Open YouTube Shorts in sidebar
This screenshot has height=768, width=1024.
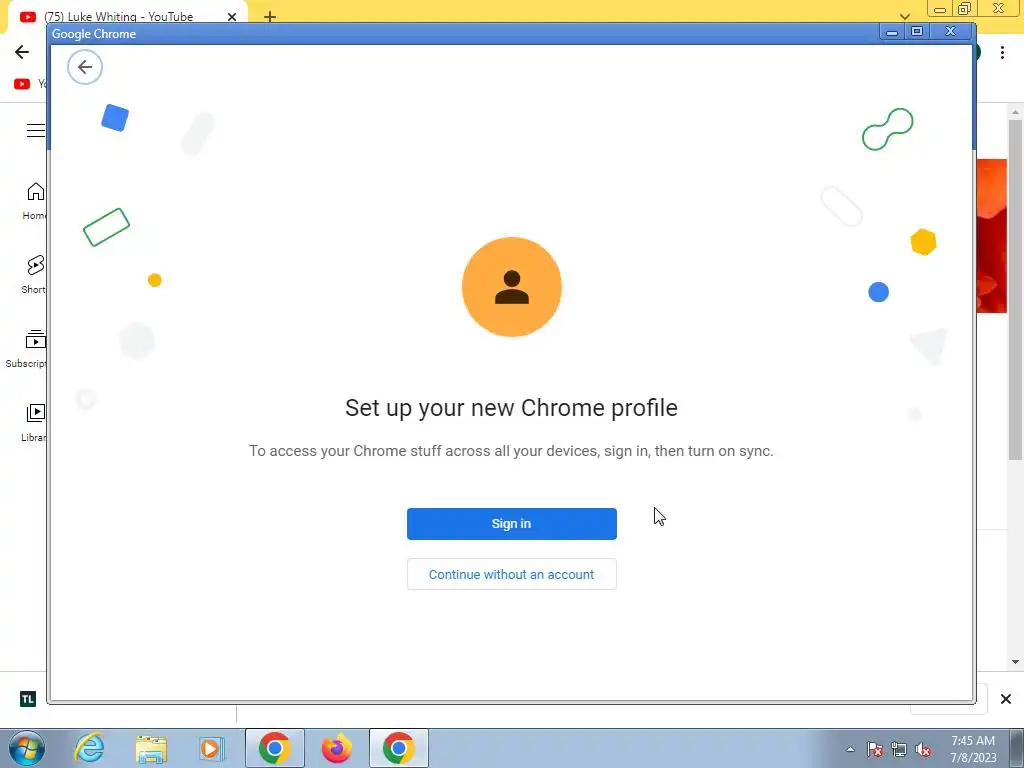coord(34,274)
